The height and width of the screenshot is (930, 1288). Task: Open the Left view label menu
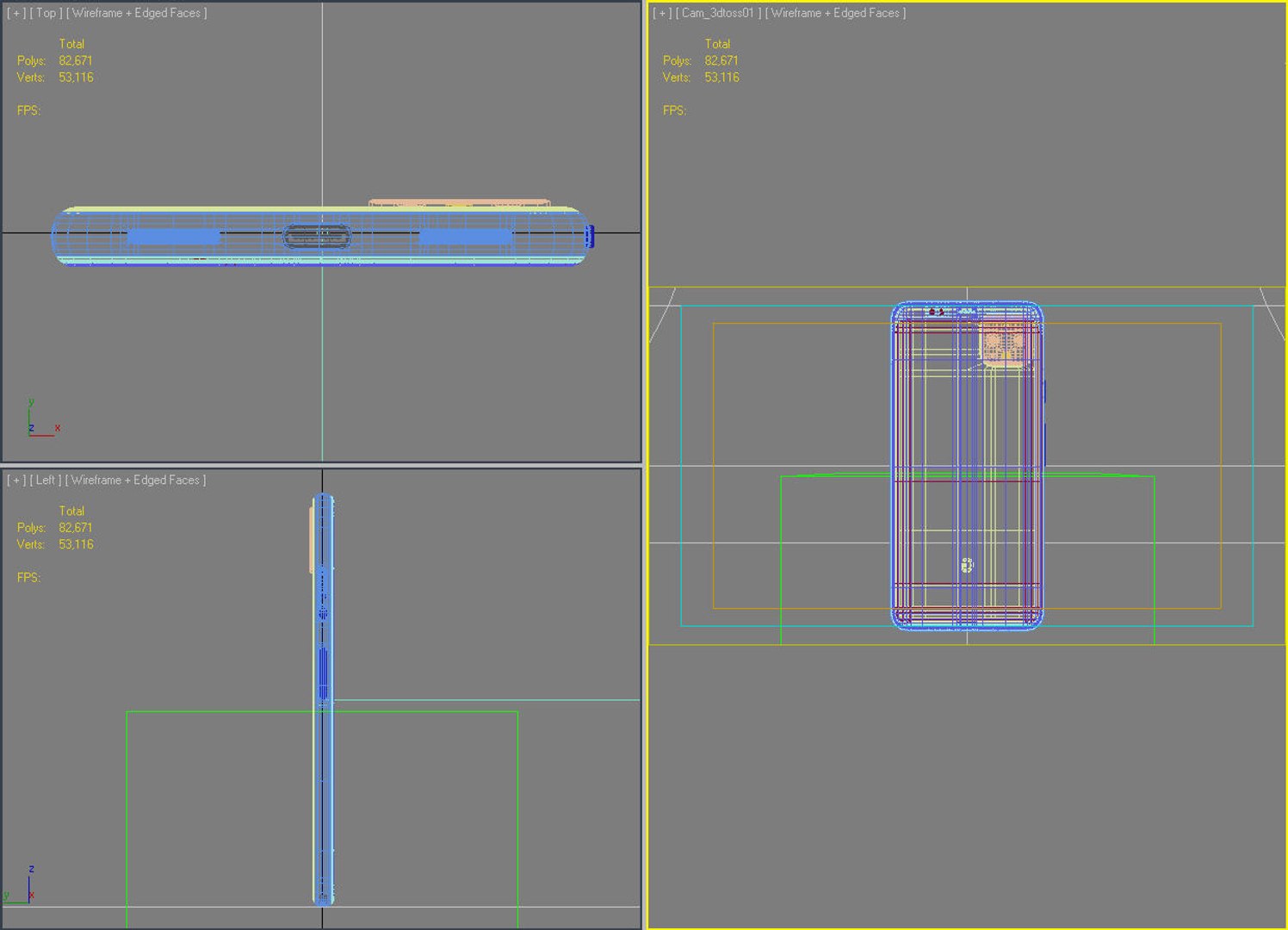pos(46,480)
